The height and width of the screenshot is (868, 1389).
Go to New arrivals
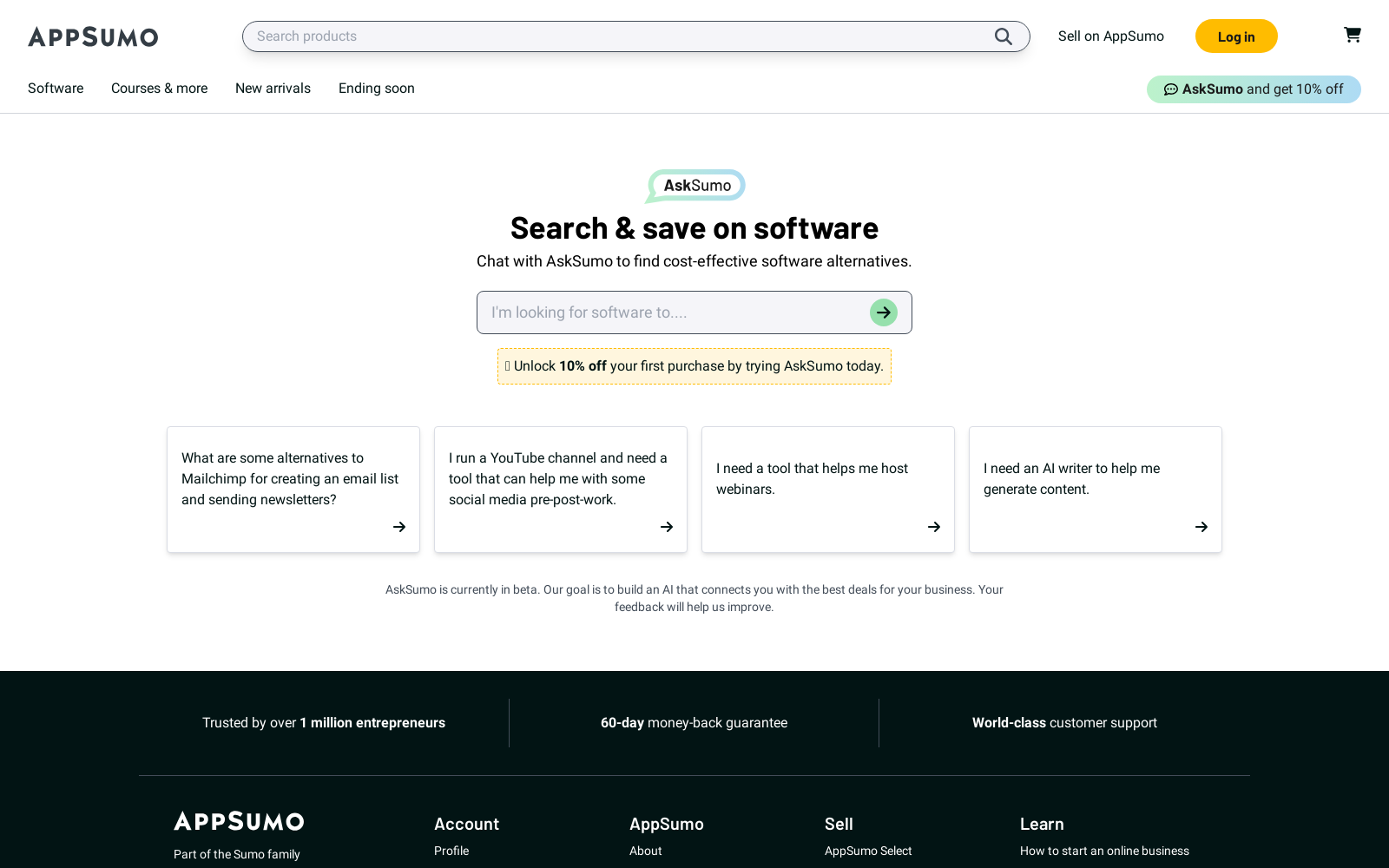(273, 89)
